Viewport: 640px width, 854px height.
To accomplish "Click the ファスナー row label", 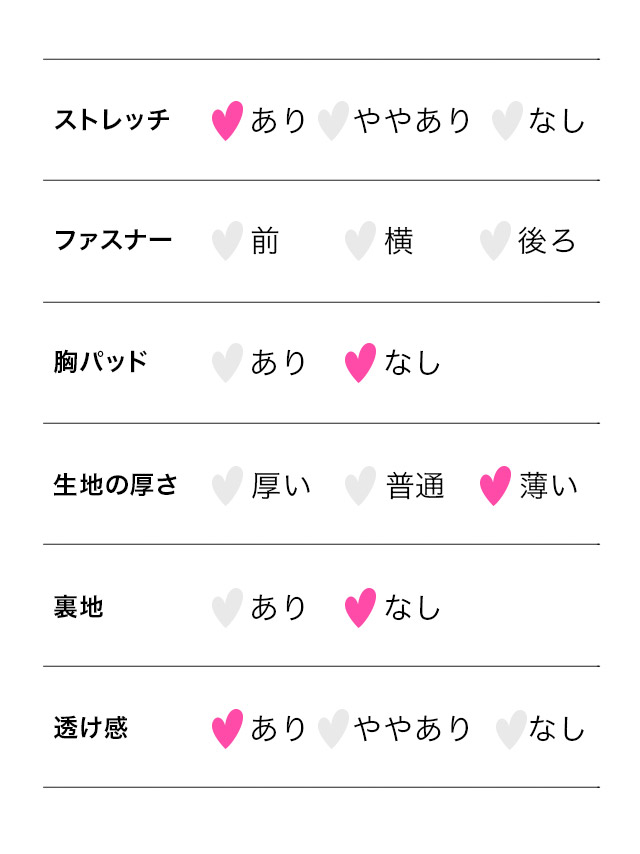I will coord(113,241).
